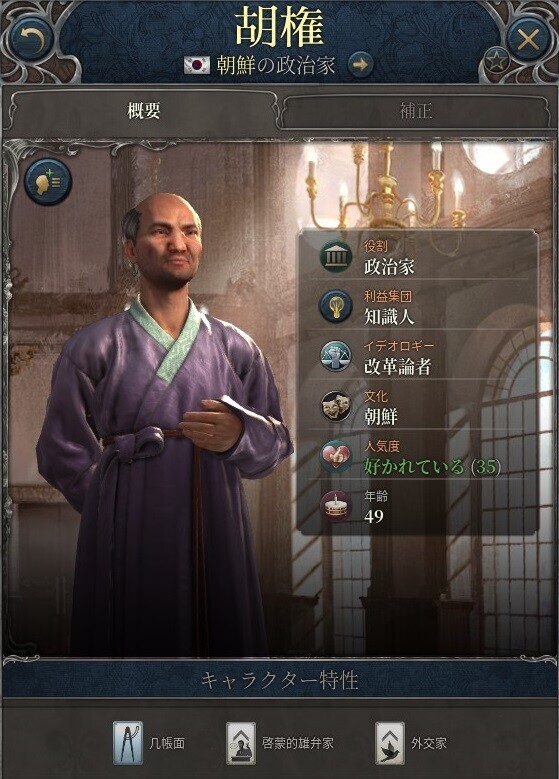Viewport: 559px width, 779px height.
Task: Click the 年齢 birthday cake icon
Action: coord(336,507)
